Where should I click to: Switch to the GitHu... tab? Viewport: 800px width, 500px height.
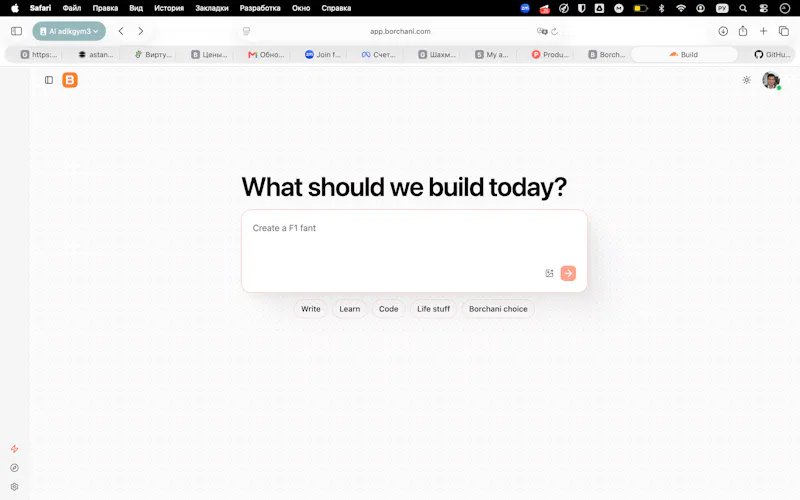(x=772, y=54)
